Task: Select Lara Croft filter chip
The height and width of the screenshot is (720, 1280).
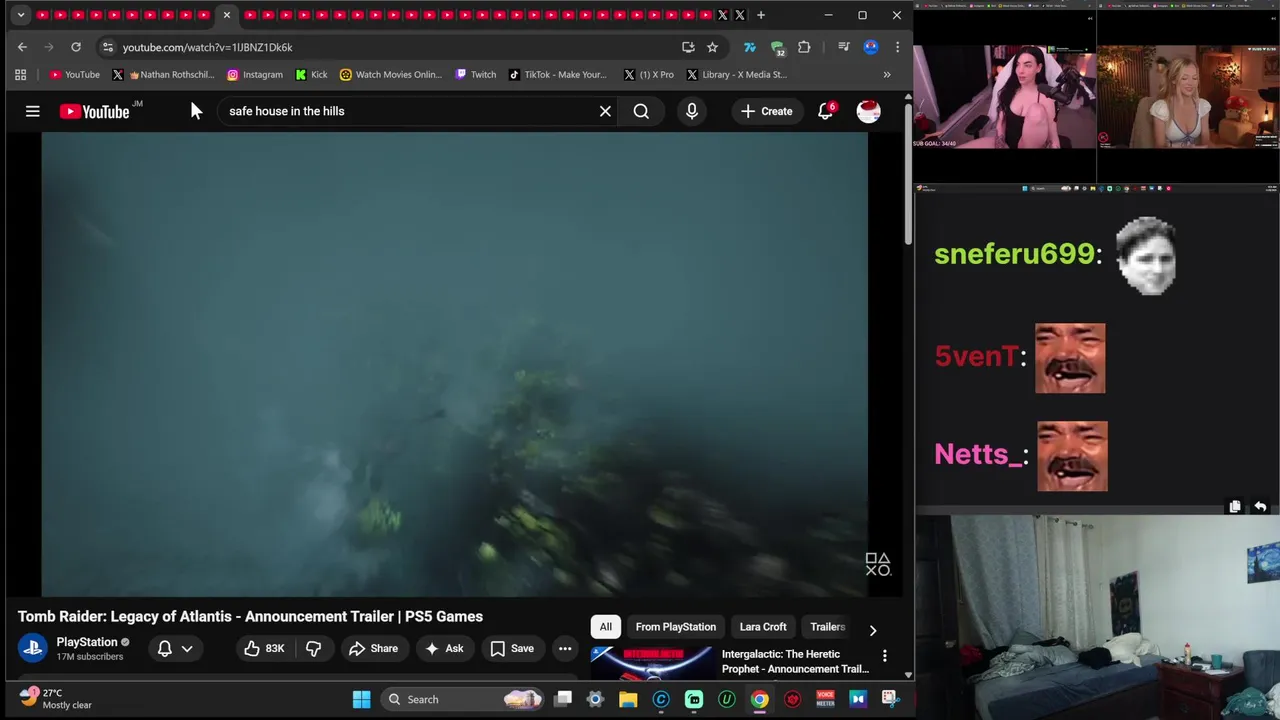Action: coord(763,626)
